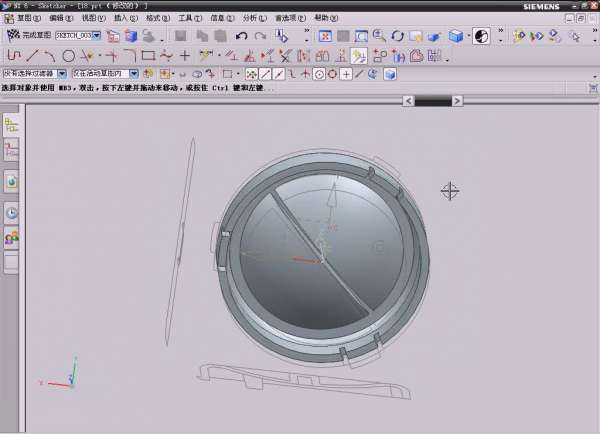The width and height of the screenshot is (600, 434).
Task: Click the Show/Remove Constraints icon
Action: coord(285,56)
